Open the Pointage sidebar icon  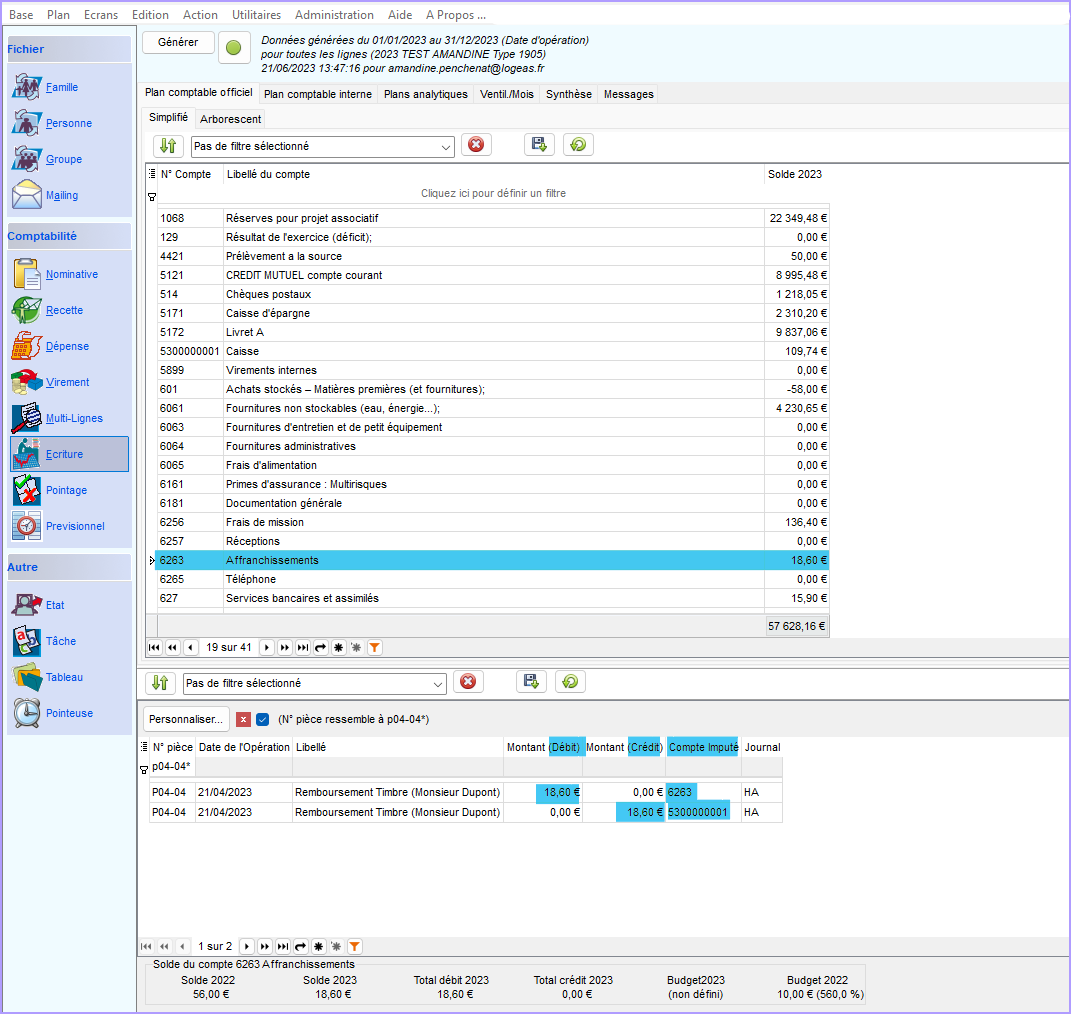(x=26, y=490)
